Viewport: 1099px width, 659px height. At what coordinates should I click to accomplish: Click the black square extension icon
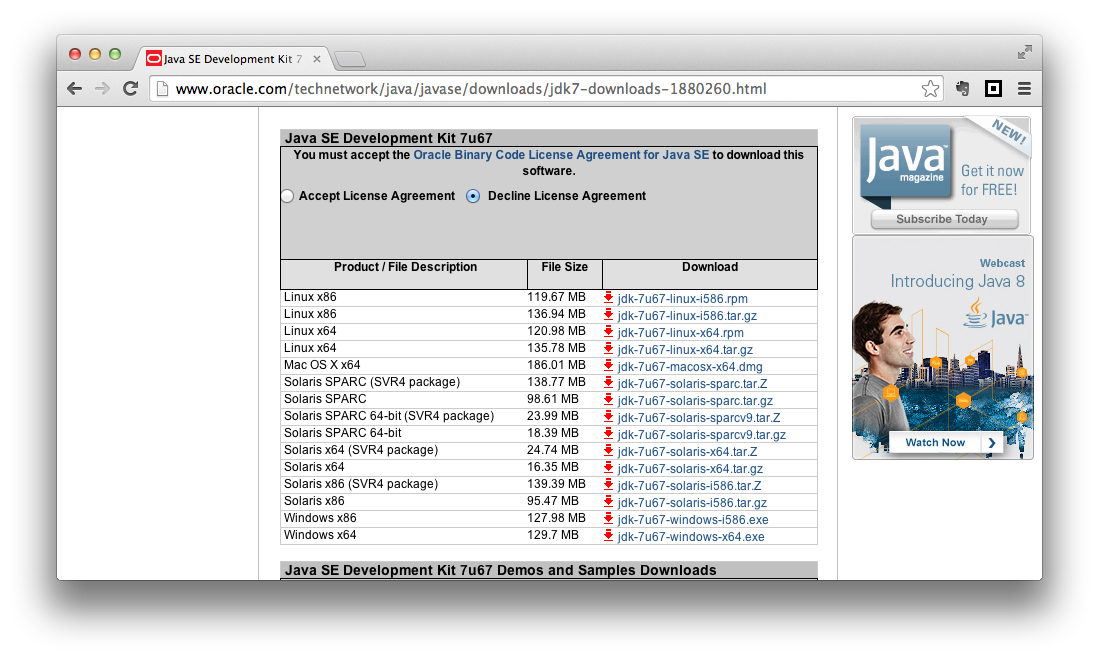993,89
